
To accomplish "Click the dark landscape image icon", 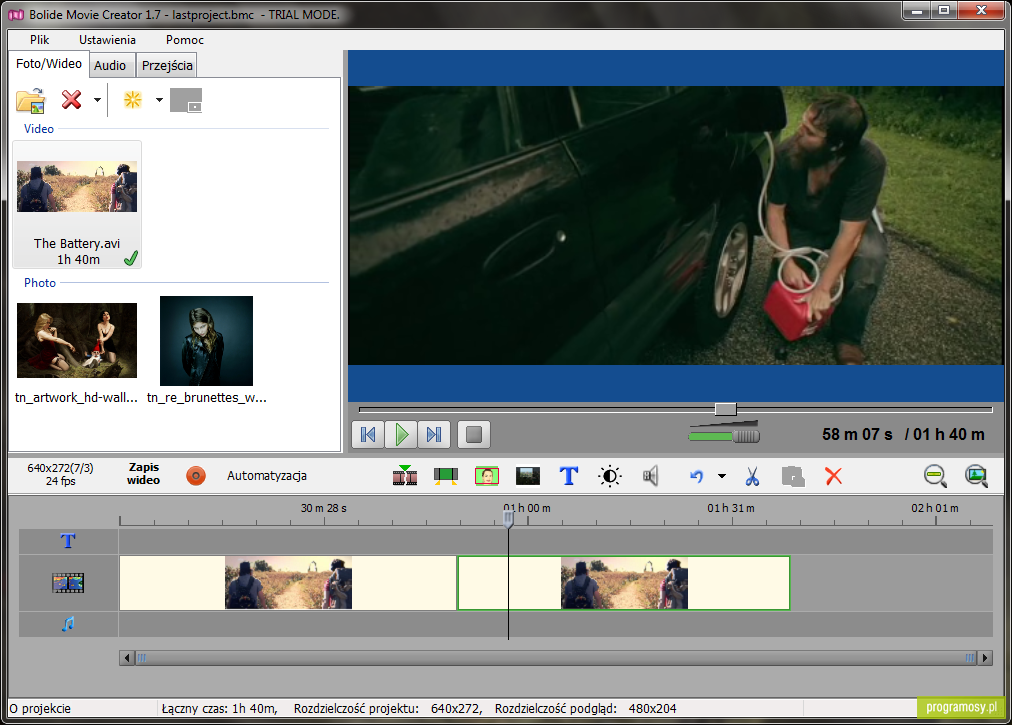I will point(528,476).
